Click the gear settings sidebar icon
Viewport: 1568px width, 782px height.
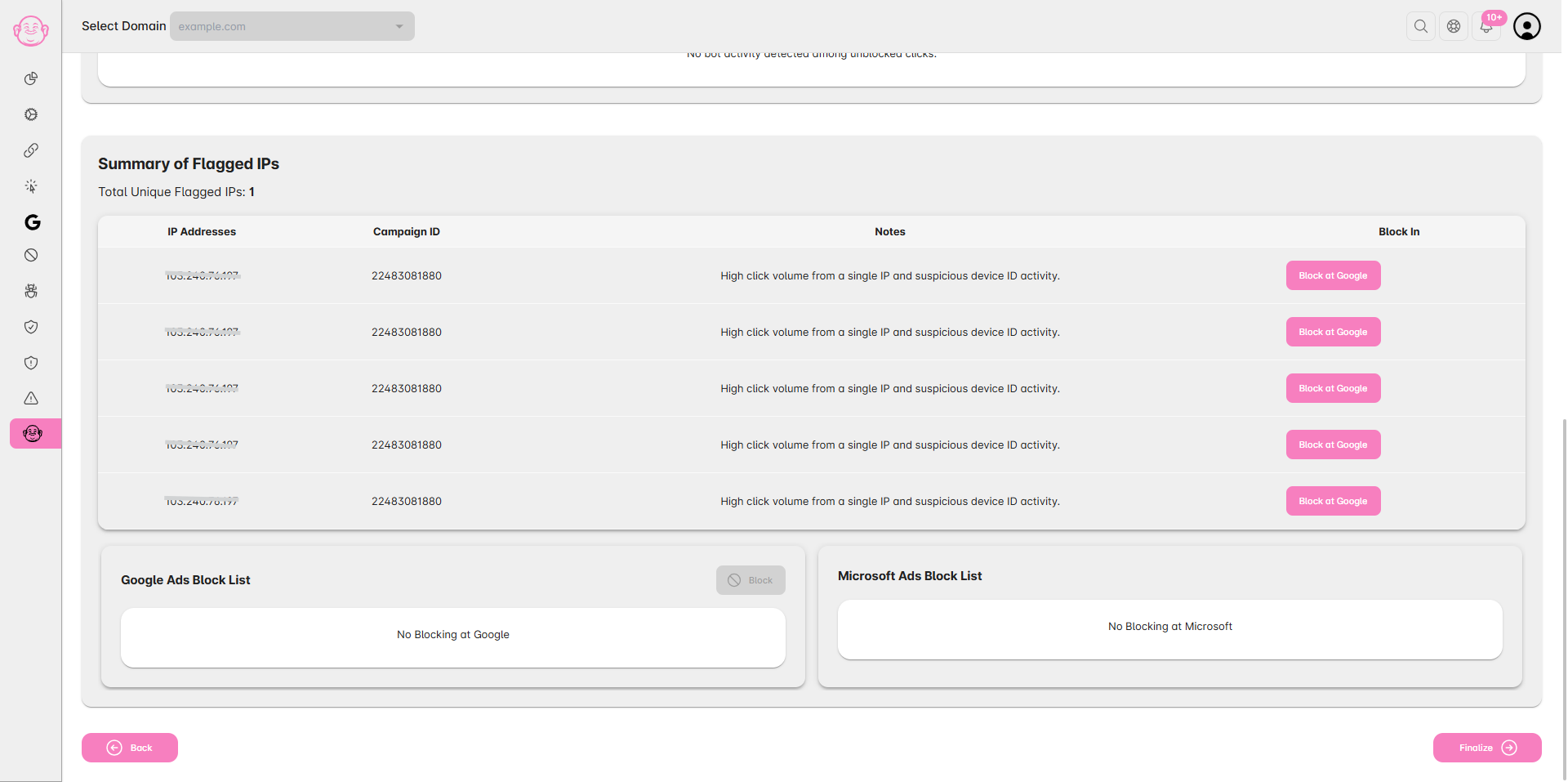(31, 114)
